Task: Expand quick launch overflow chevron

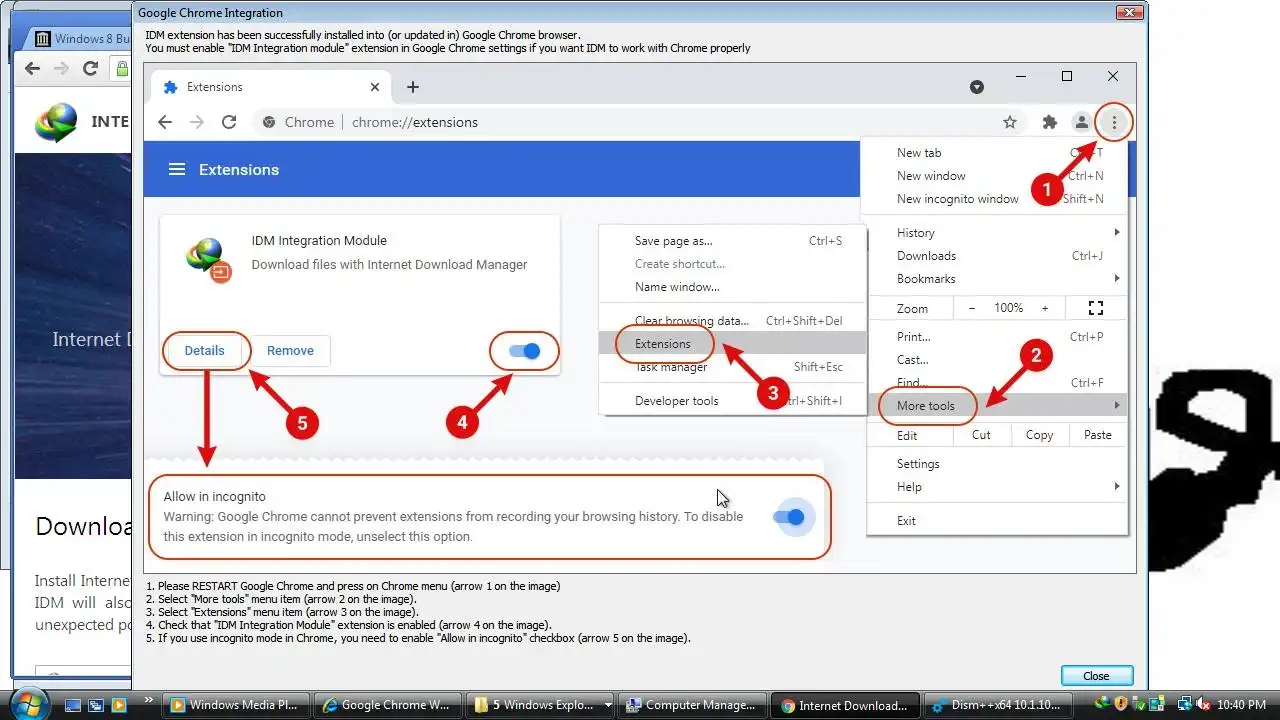Action: tap(149, 699)
